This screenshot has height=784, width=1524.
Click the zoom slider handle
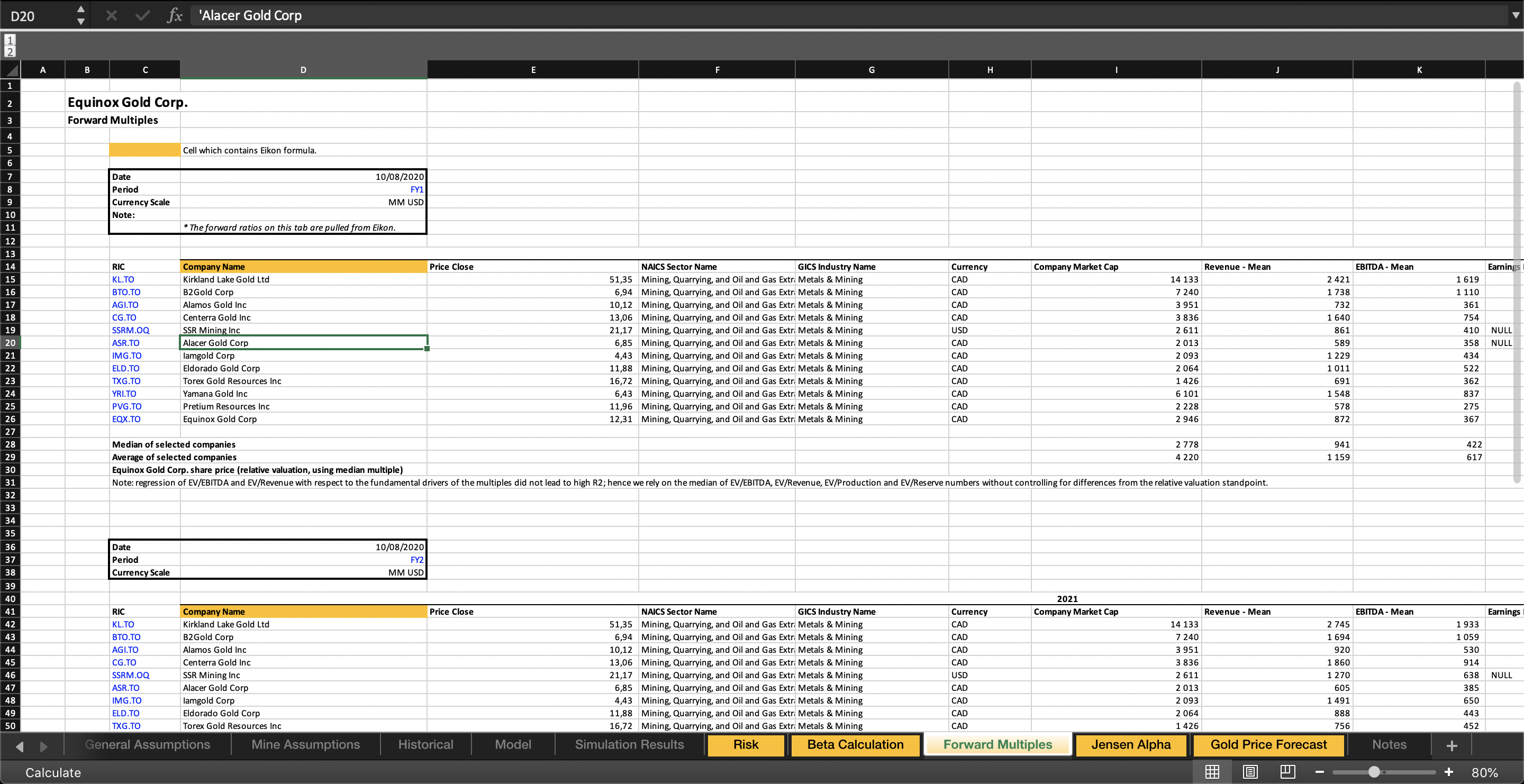(x=1374, y=772)
